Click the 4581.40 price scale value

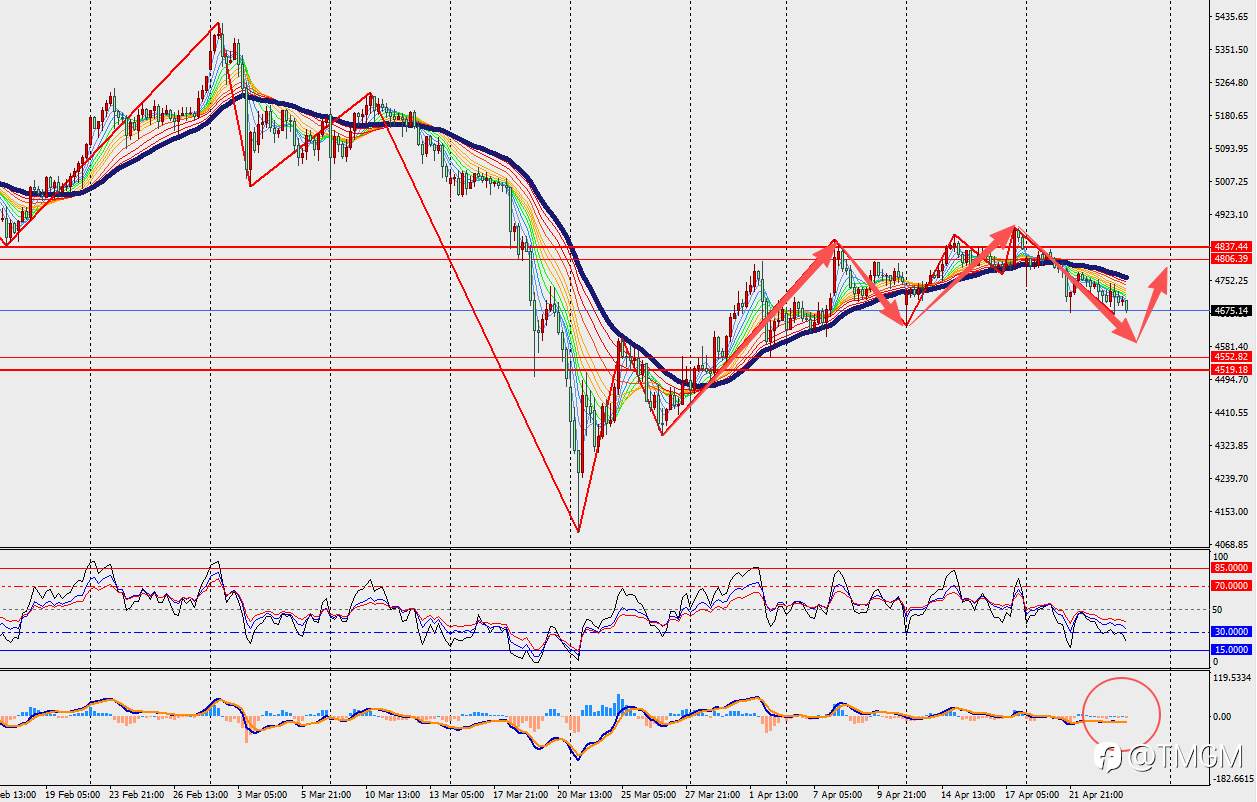point(1232,347)
